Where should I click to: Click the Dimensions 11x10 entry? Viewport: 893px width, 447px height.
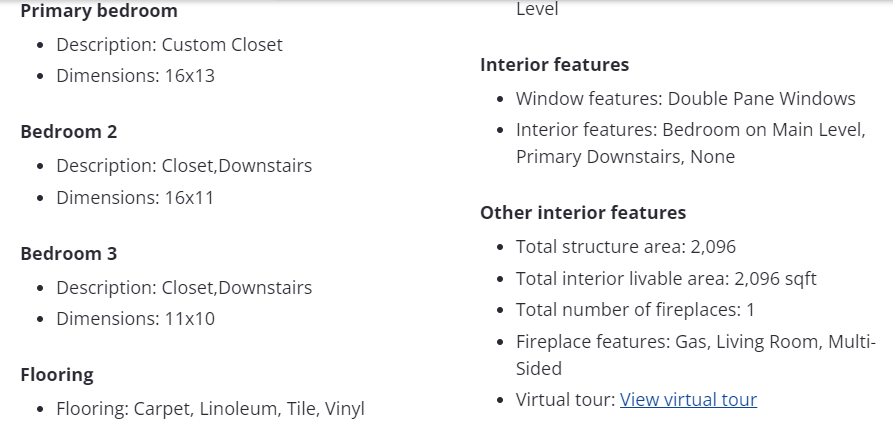click(x=135, y=320)
